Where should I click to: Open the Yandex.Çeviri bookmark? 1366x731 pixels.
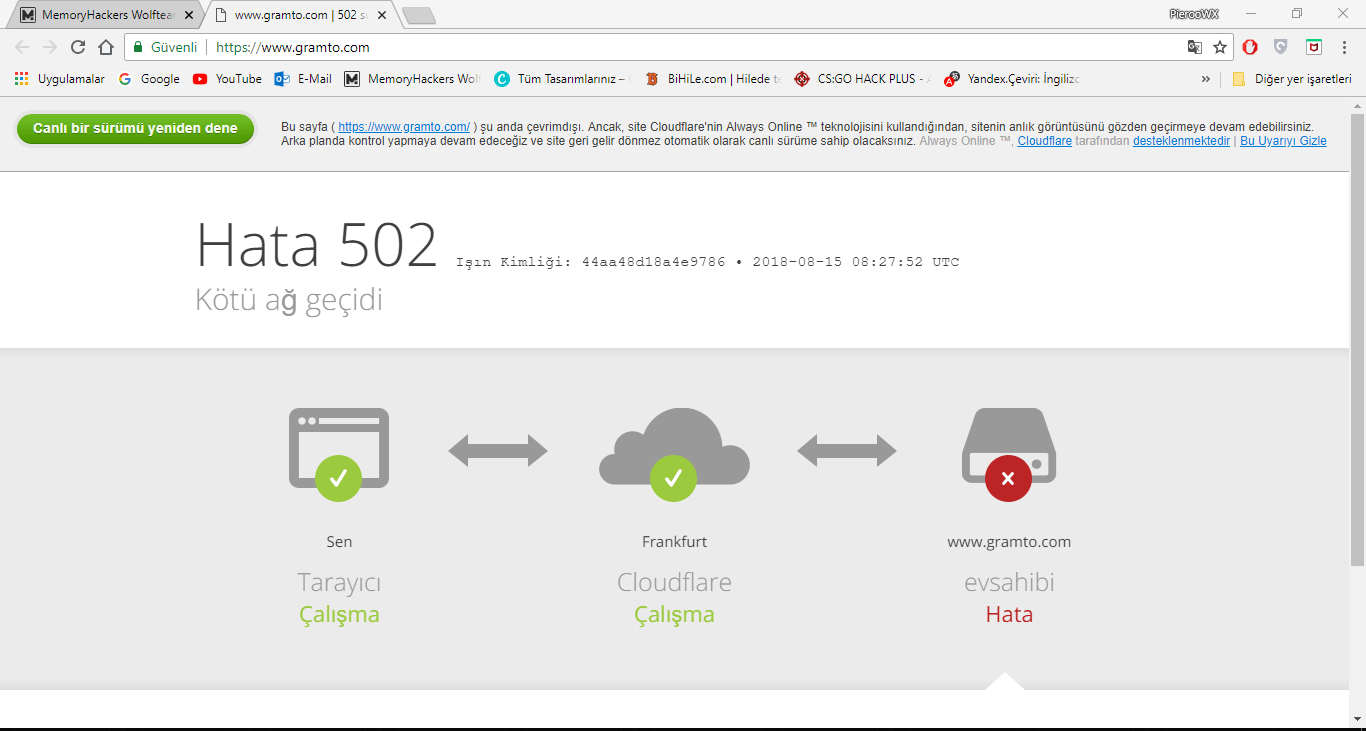[x=1013, y=79]
